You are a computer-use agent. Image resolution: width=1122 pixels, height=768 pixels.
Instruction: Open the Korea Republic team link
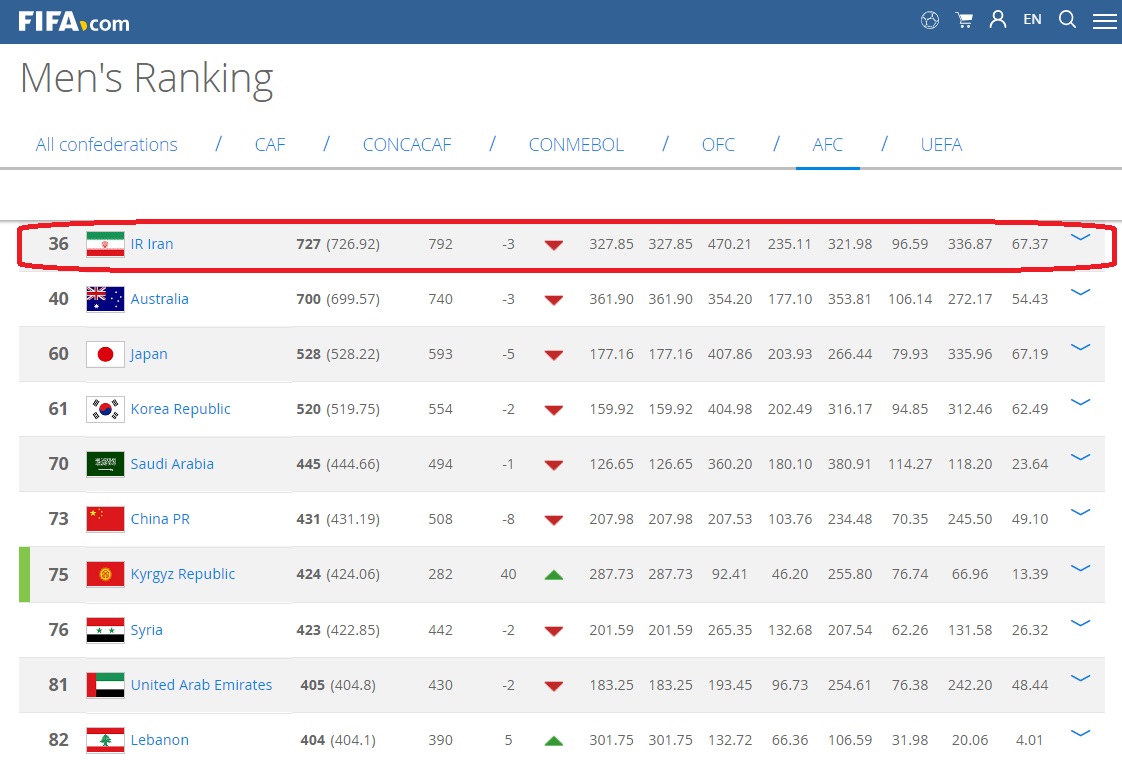click(x=180, y=409)
